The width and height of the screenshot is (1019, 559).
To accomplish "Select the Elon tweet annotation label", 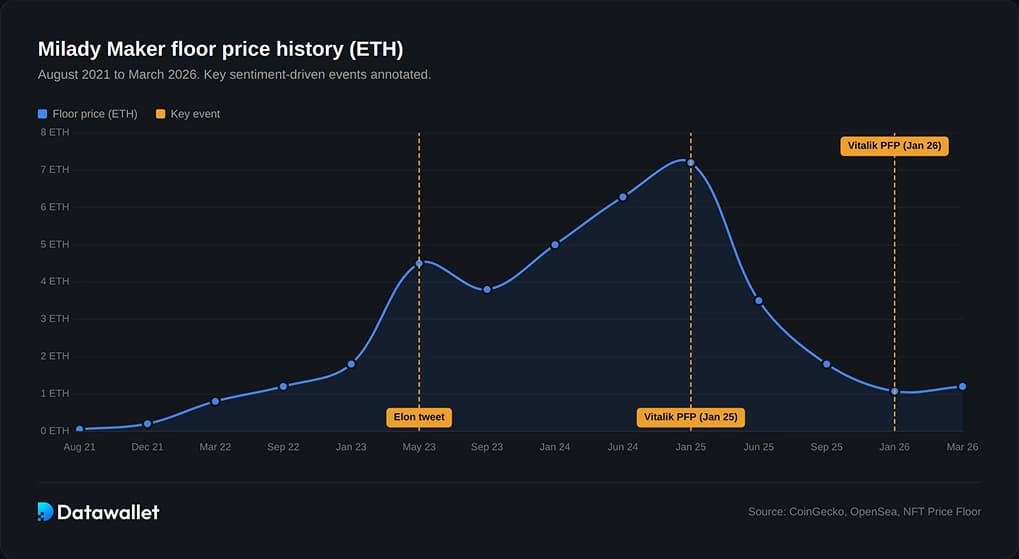I will (x=419, y=417).
